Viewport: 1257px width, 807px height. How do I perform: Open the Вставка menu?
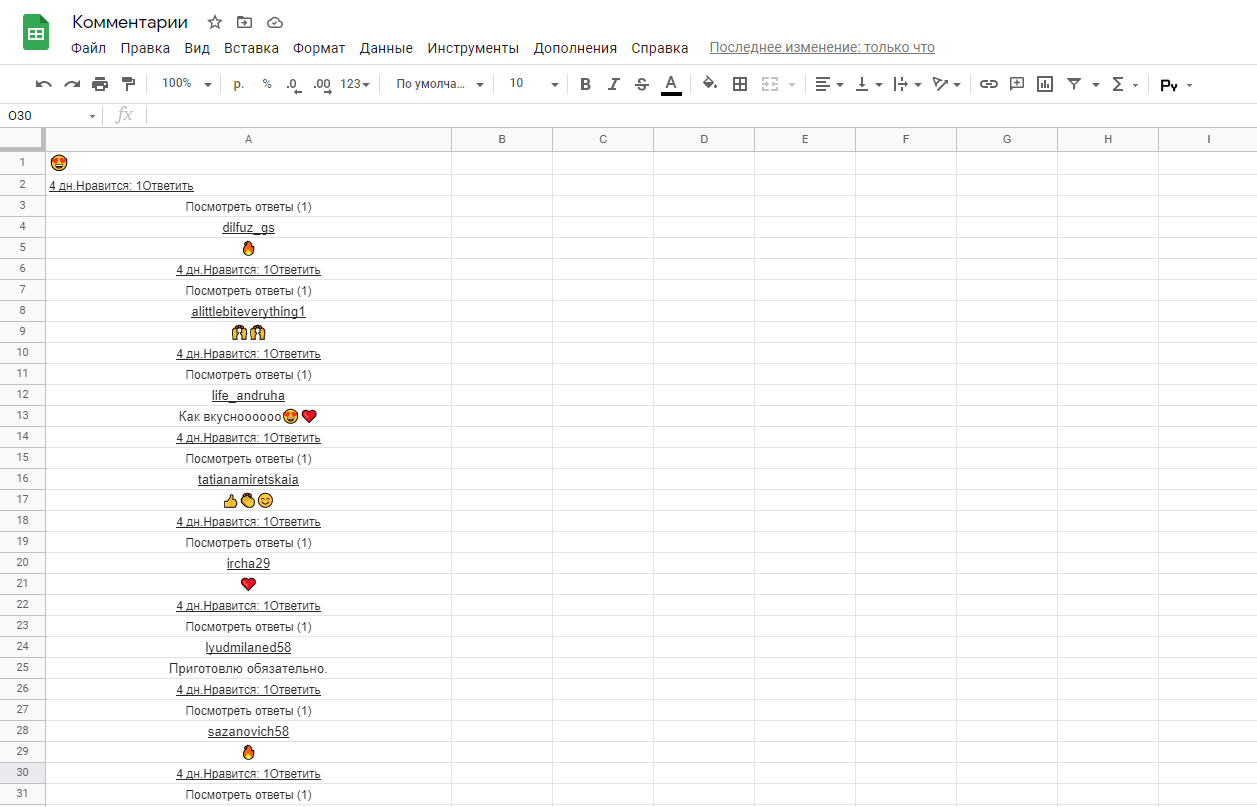[x=251, y=48]
